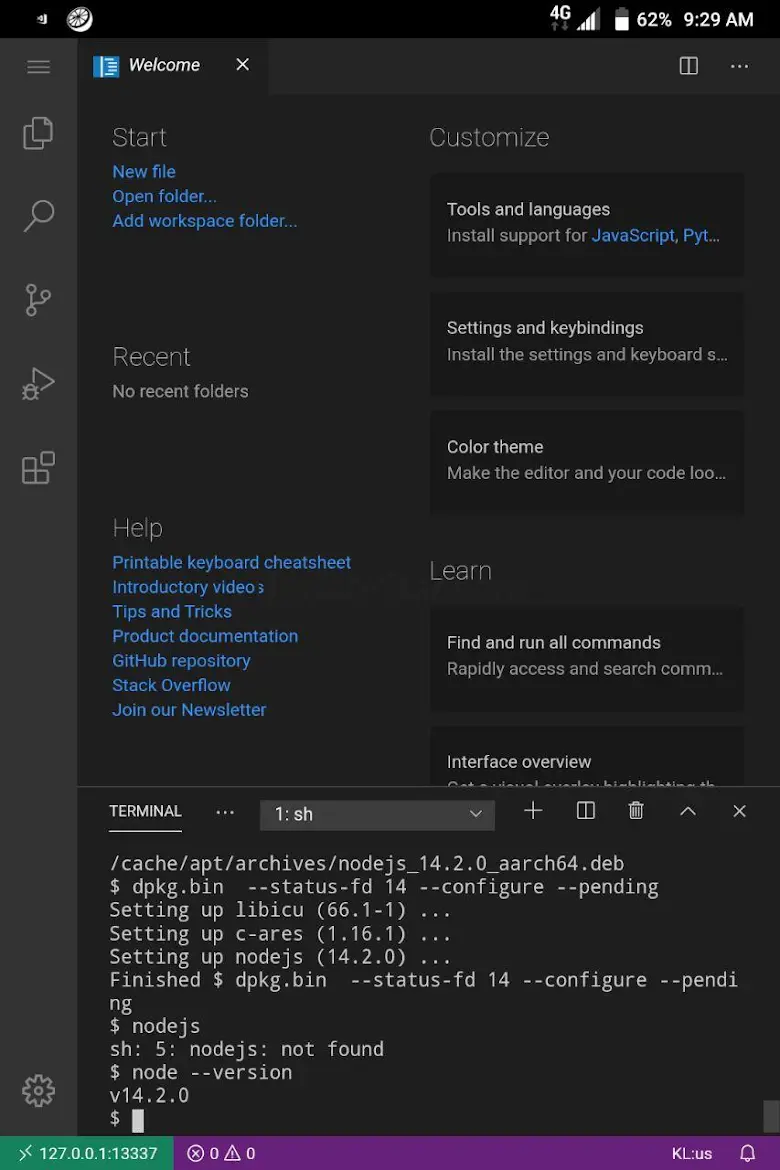Click the JavaScript language support link
This screenshot has width=780, height=1170.
(x=632, y=236)
